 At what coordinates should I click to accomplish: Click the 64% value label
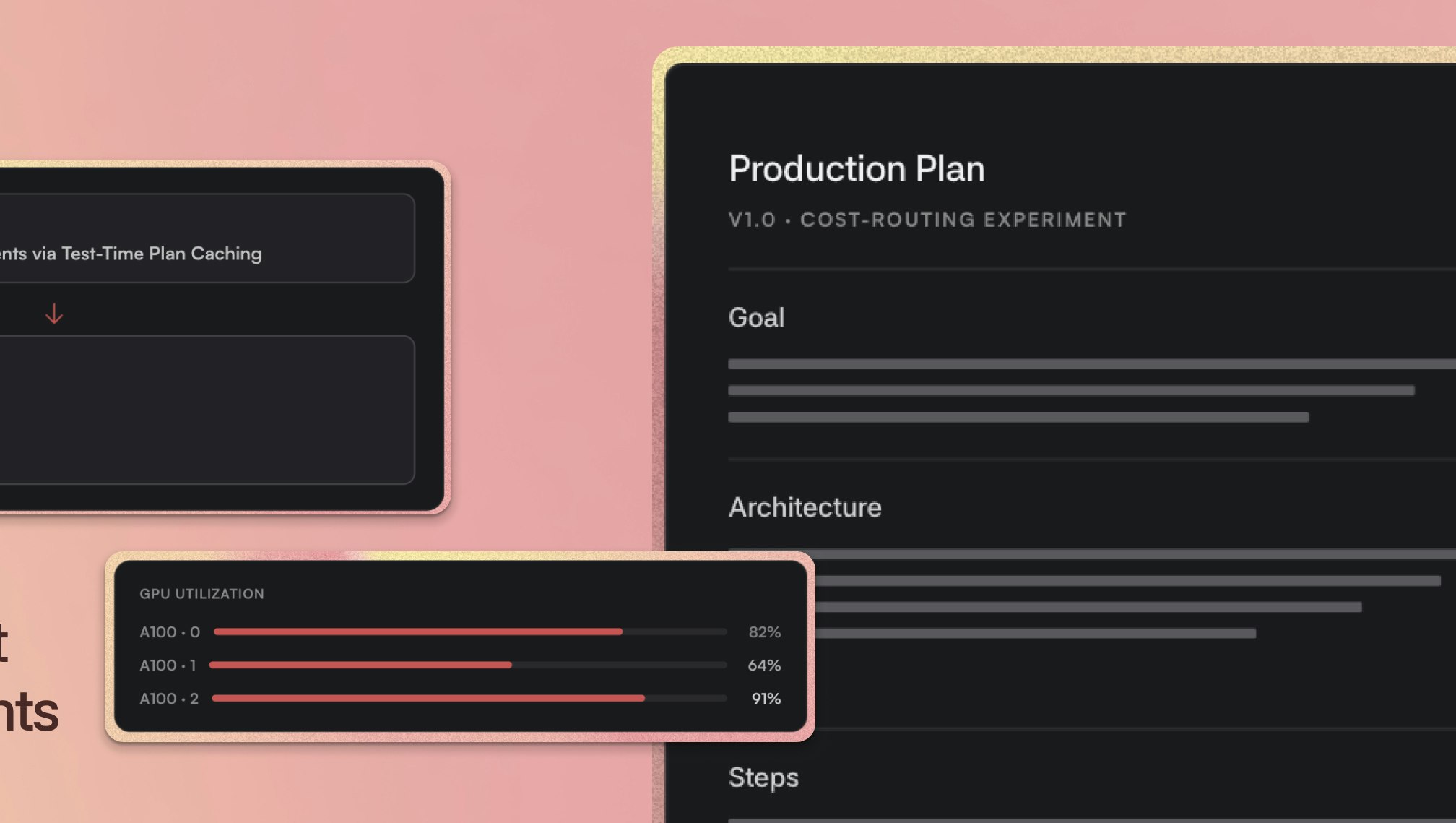click(x=764, y=665)
